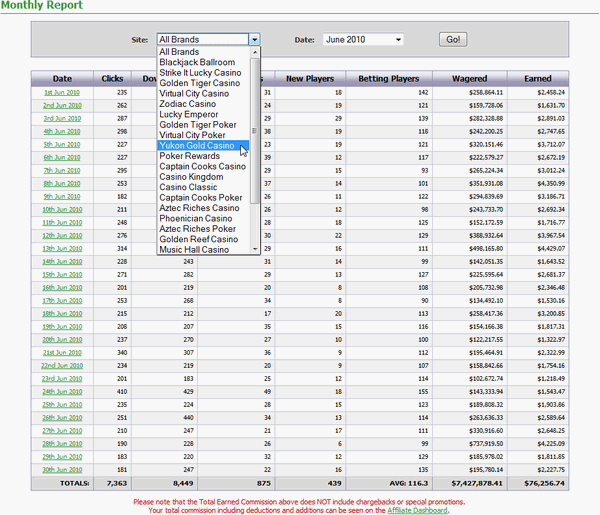Choose Lucky Emperor option
Image resolution: width=600 pixels, height=515 pixels.
pos(203,114)
